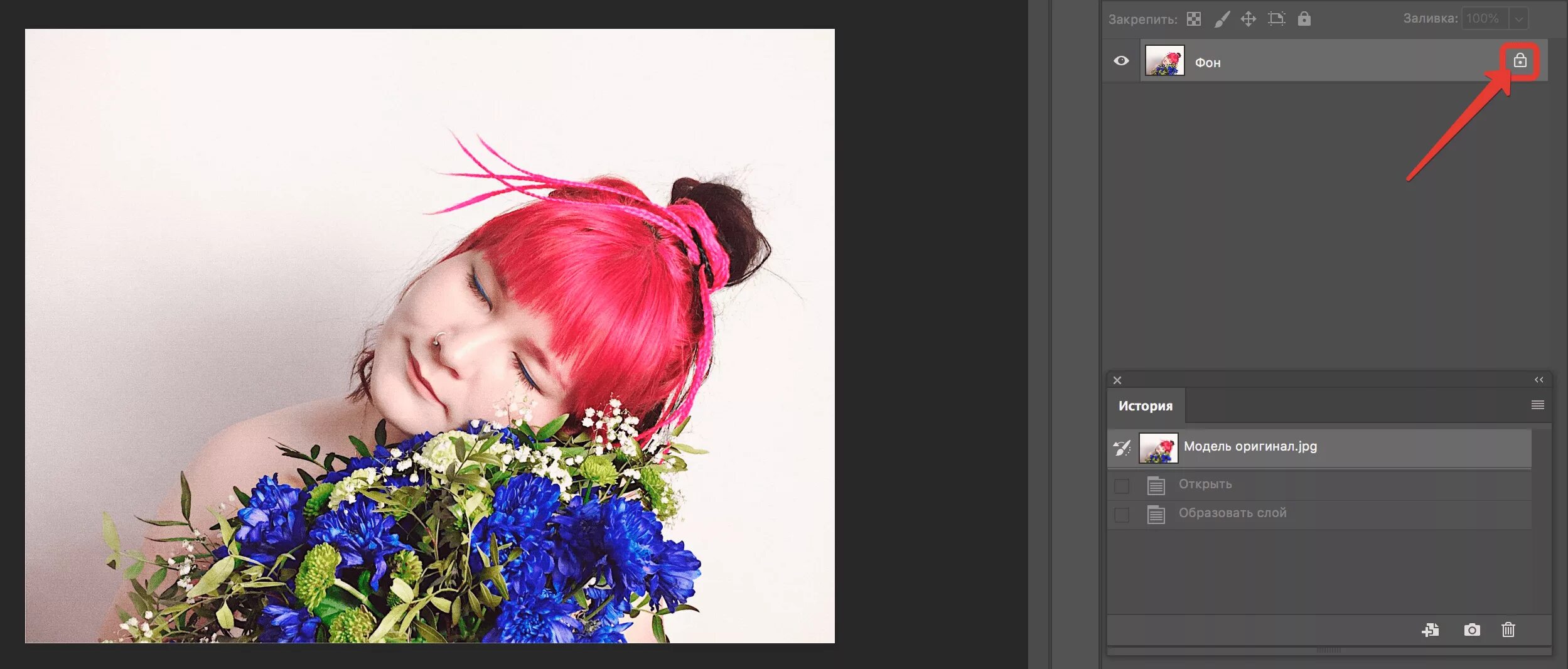Select the Образовать слой history state
This screenshot has width=1568, height=669.
[1319, 515]
